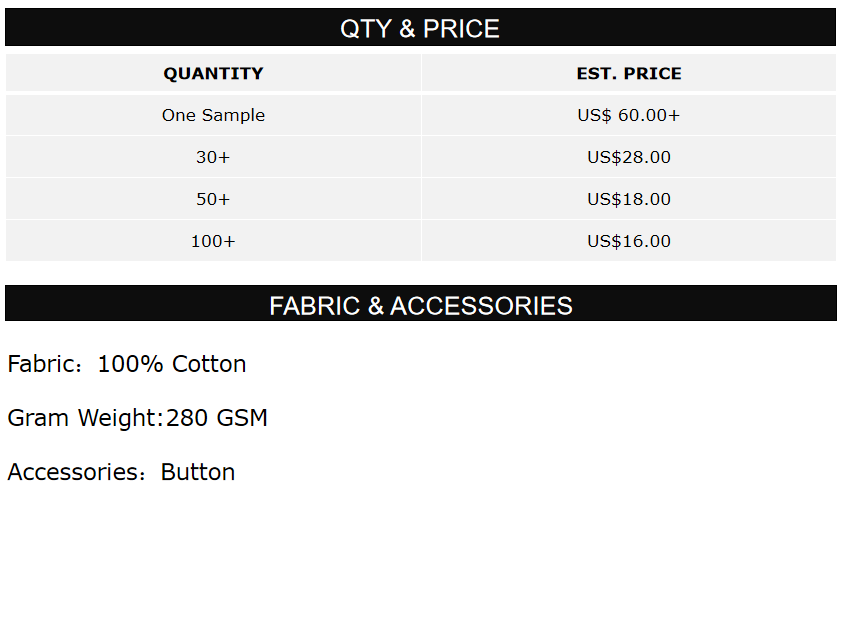
Task: Select the QUANTITY column header
Action: (x=213, y=73)
